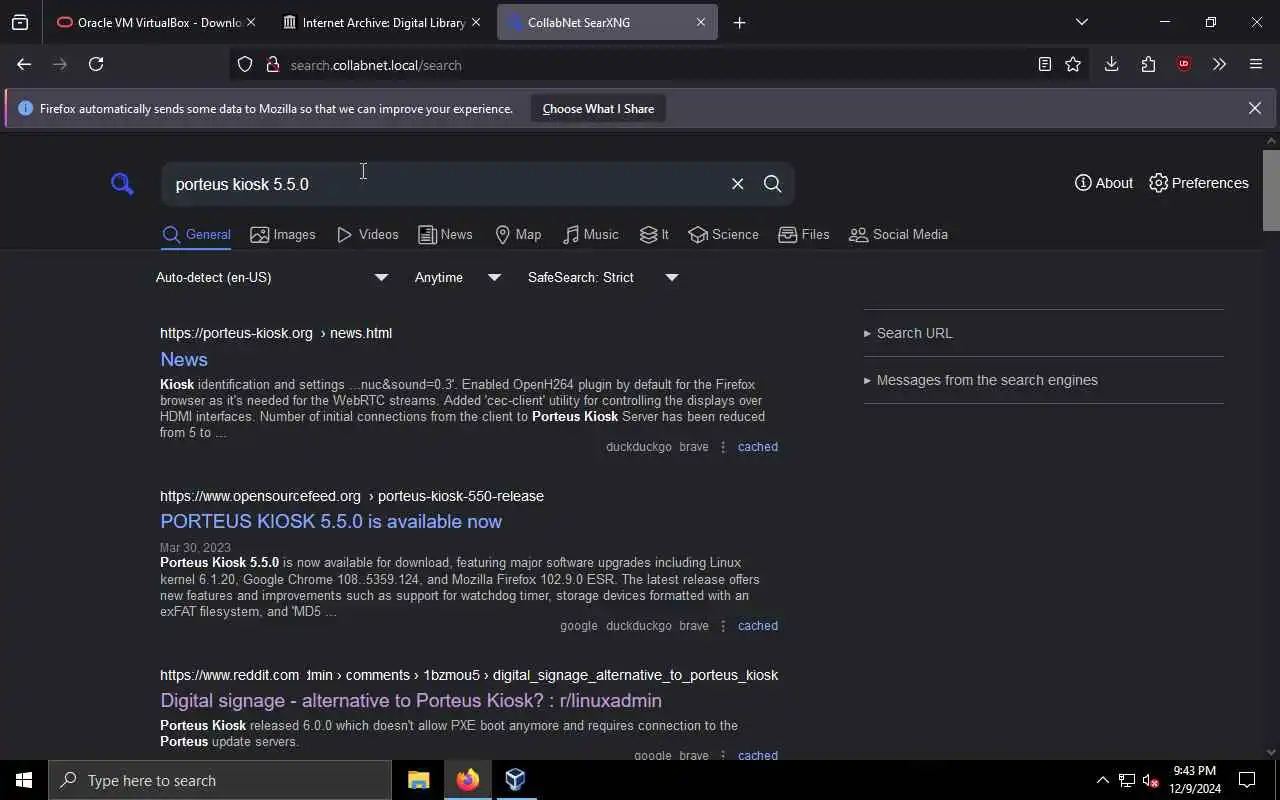List all tabs dropdown arrow
This screenshot has width=1280, height=800.
point(1081,22)
